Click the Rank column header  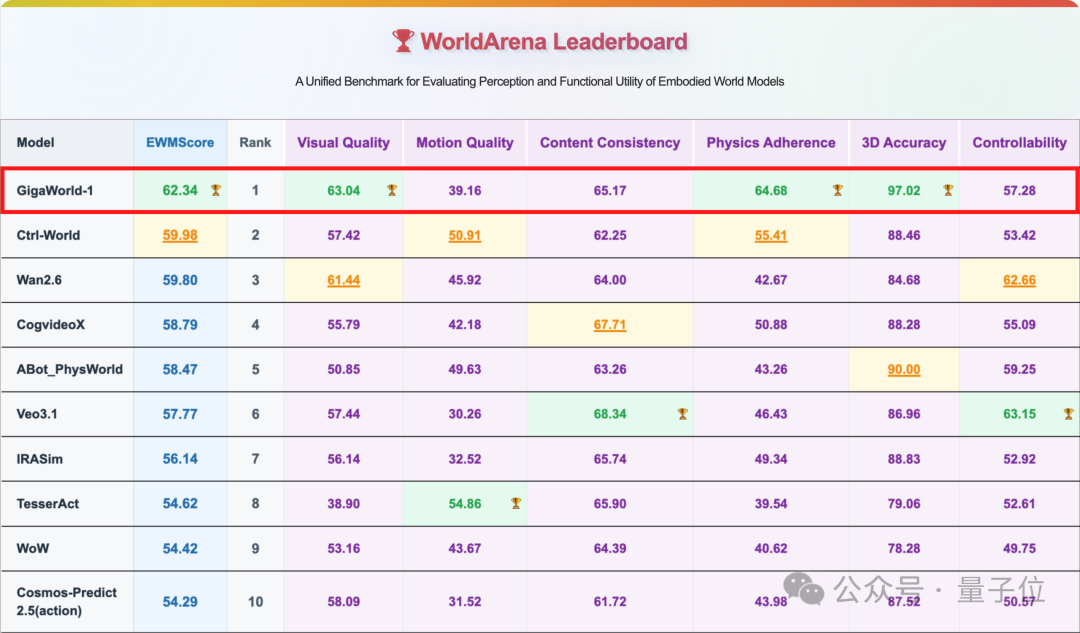click(x=255, y=143)
